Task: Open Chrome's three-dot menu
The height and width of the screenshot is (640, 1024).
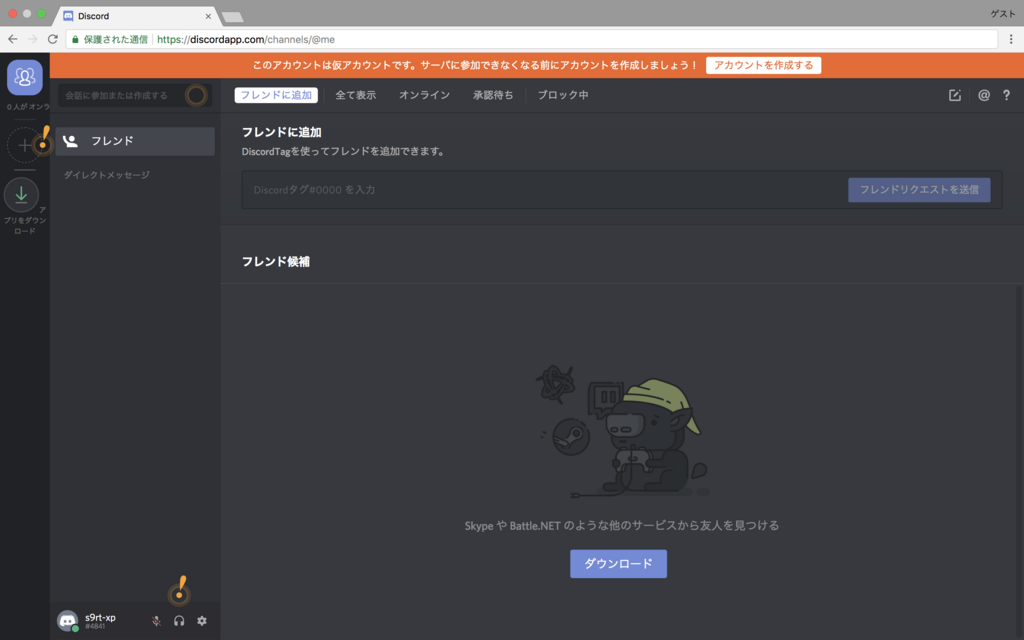Action: click(1011, 39)
